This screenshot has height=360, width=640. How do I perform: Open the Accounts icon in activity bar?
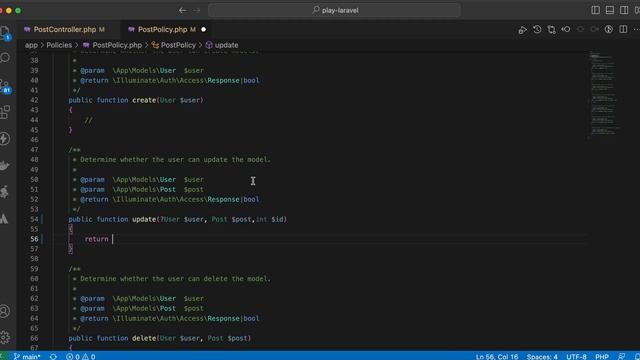[5, 311]
